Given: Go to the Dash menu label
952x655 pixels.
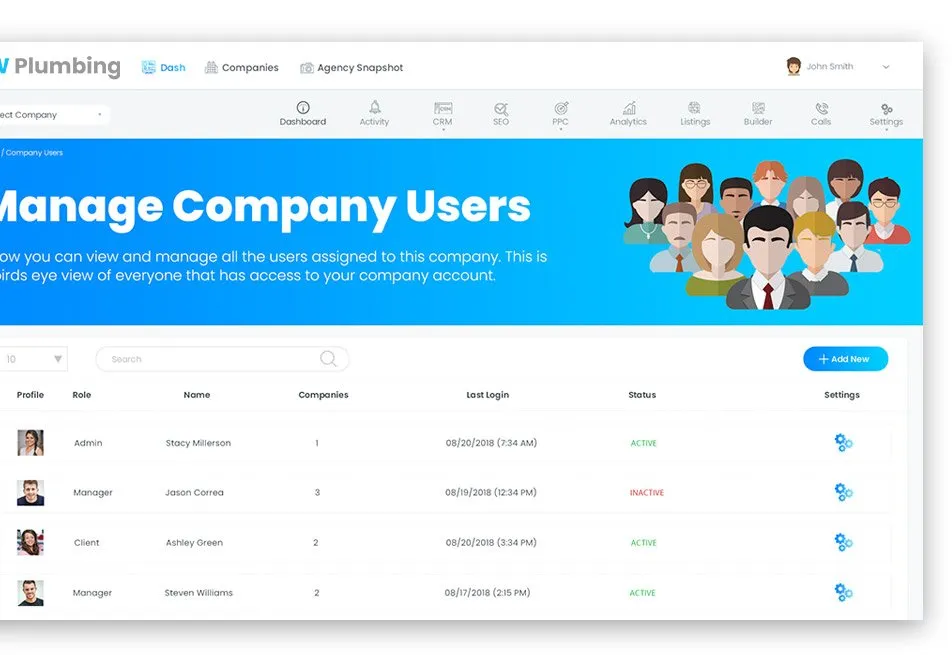Looking at the screenshot, I should pos(173,67).
